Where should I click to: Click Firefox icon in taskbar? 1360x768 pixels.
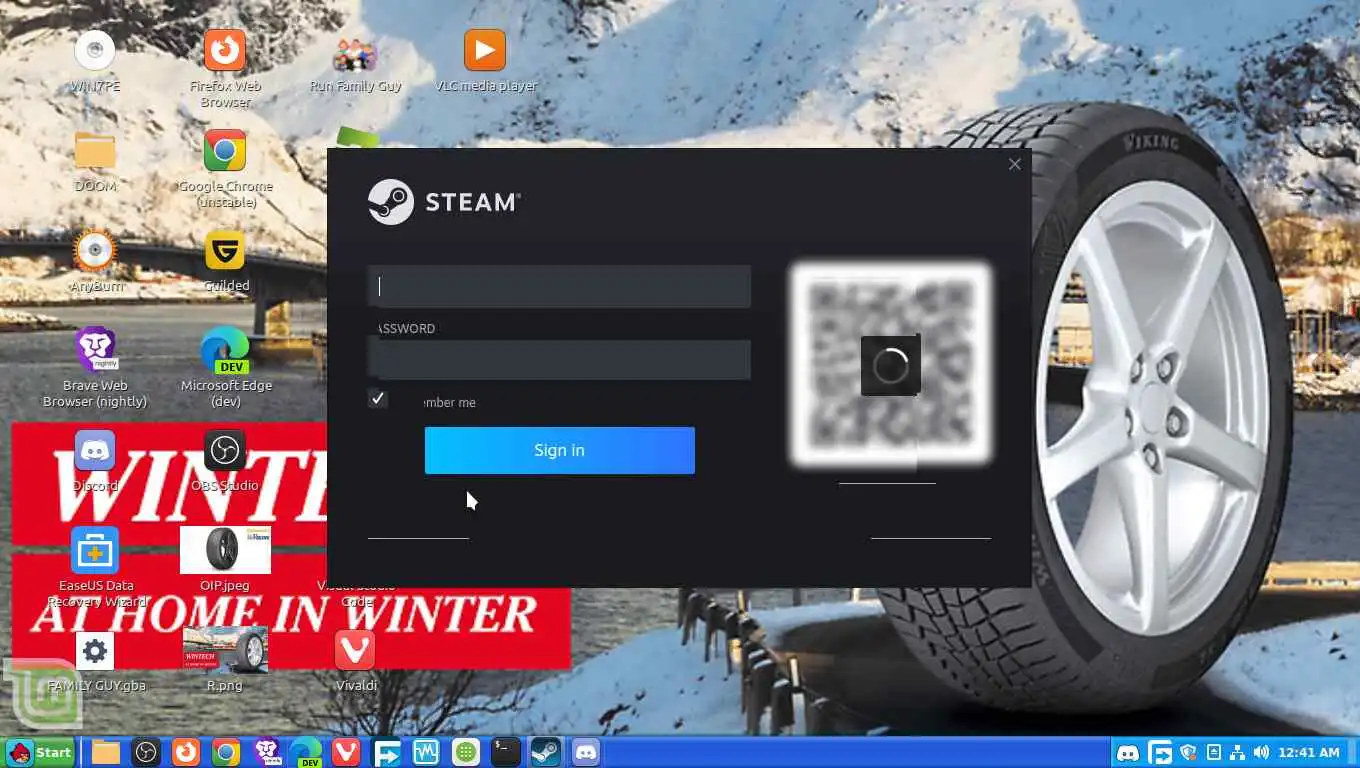coord(186,752)
